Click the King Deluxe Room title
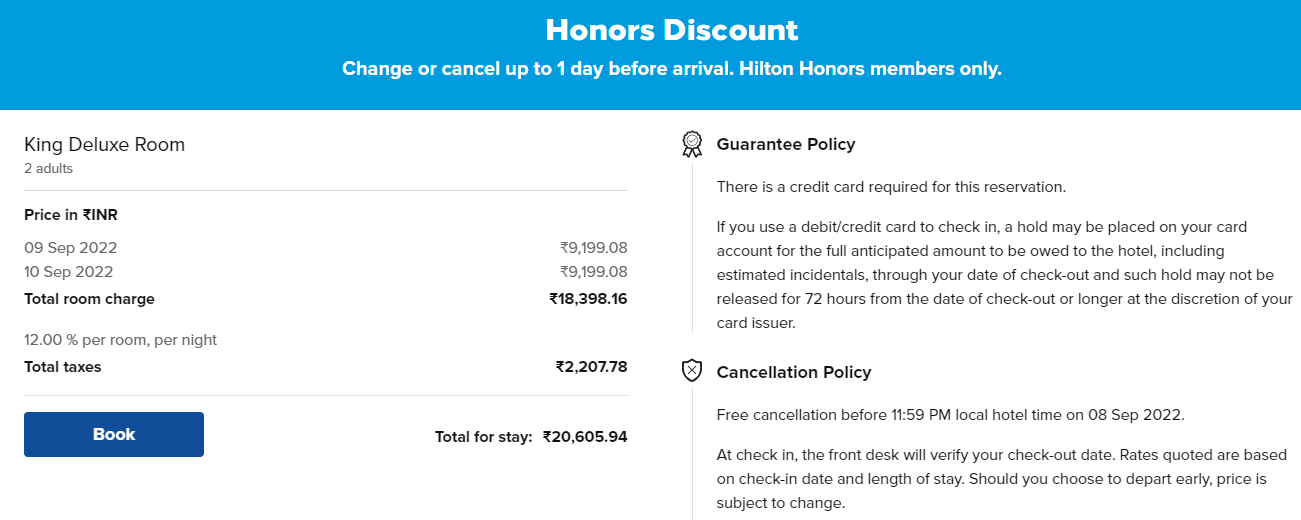1301x520 pixels. [105, 144]
